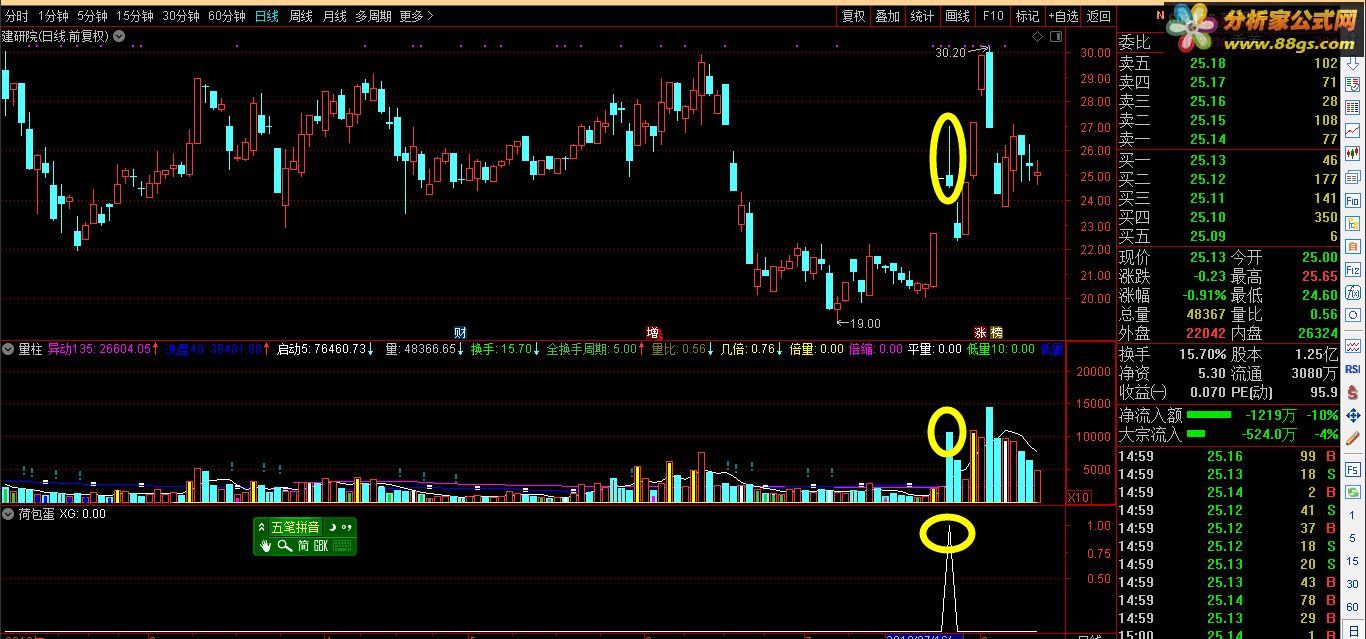Screen dimensions: 1366x639
Task: Switch sidebar period to 15 minutes
Action: coord(1353,560)
